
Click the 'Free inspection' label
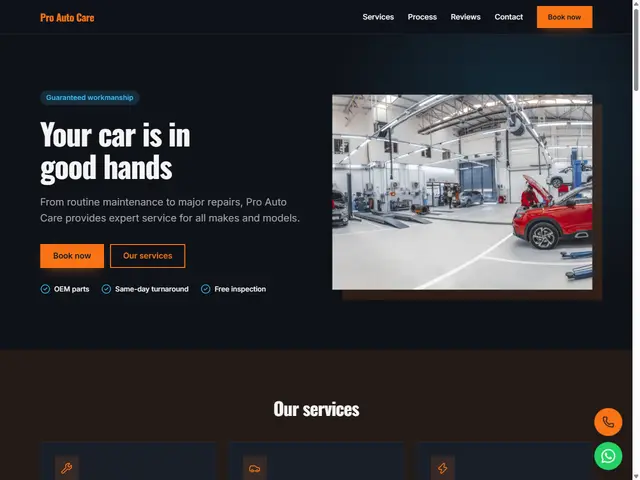240,289
